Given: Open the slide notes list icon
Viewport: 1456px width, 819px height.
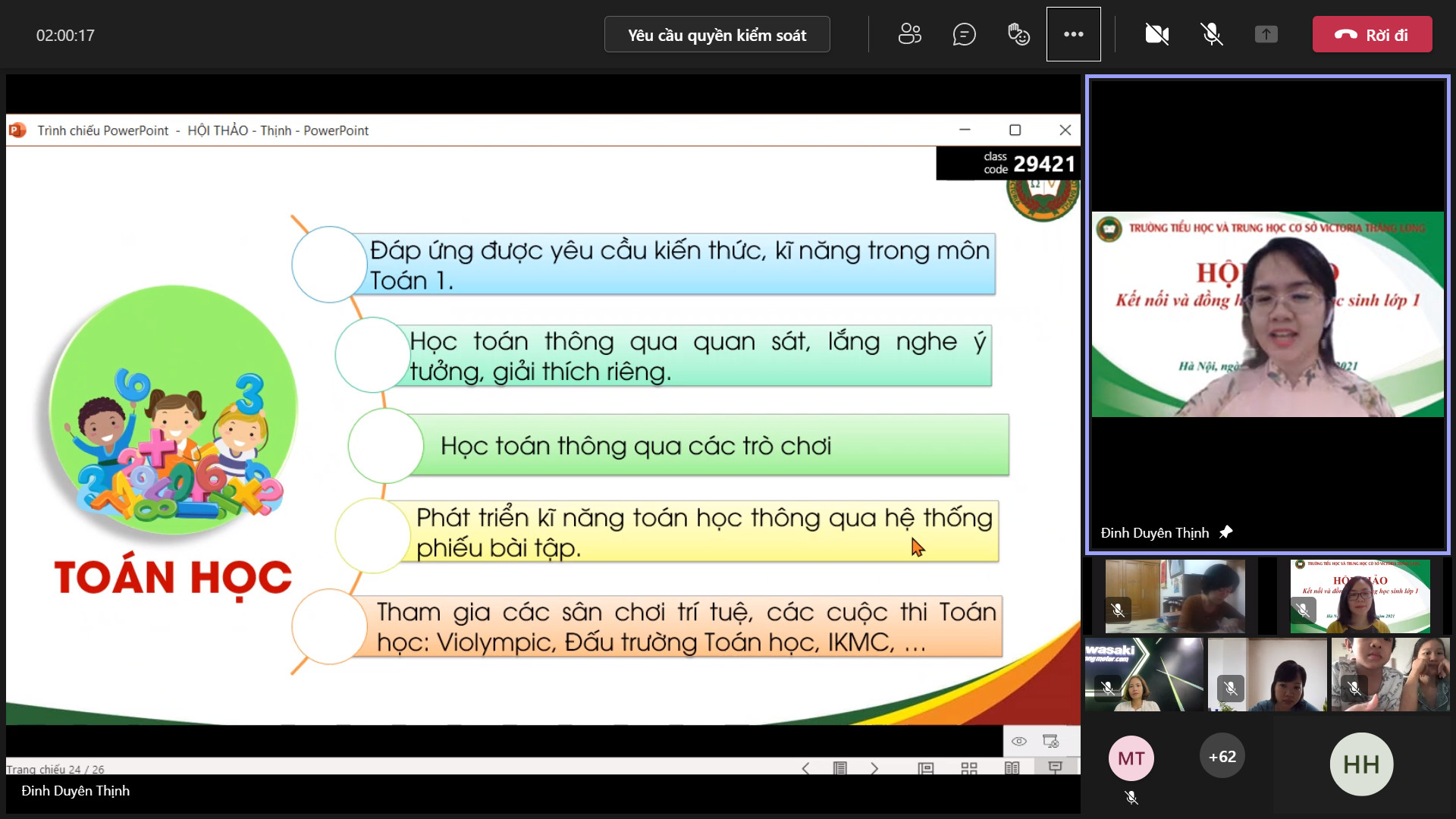Looking at the screenshot, I should coord(839,768).
